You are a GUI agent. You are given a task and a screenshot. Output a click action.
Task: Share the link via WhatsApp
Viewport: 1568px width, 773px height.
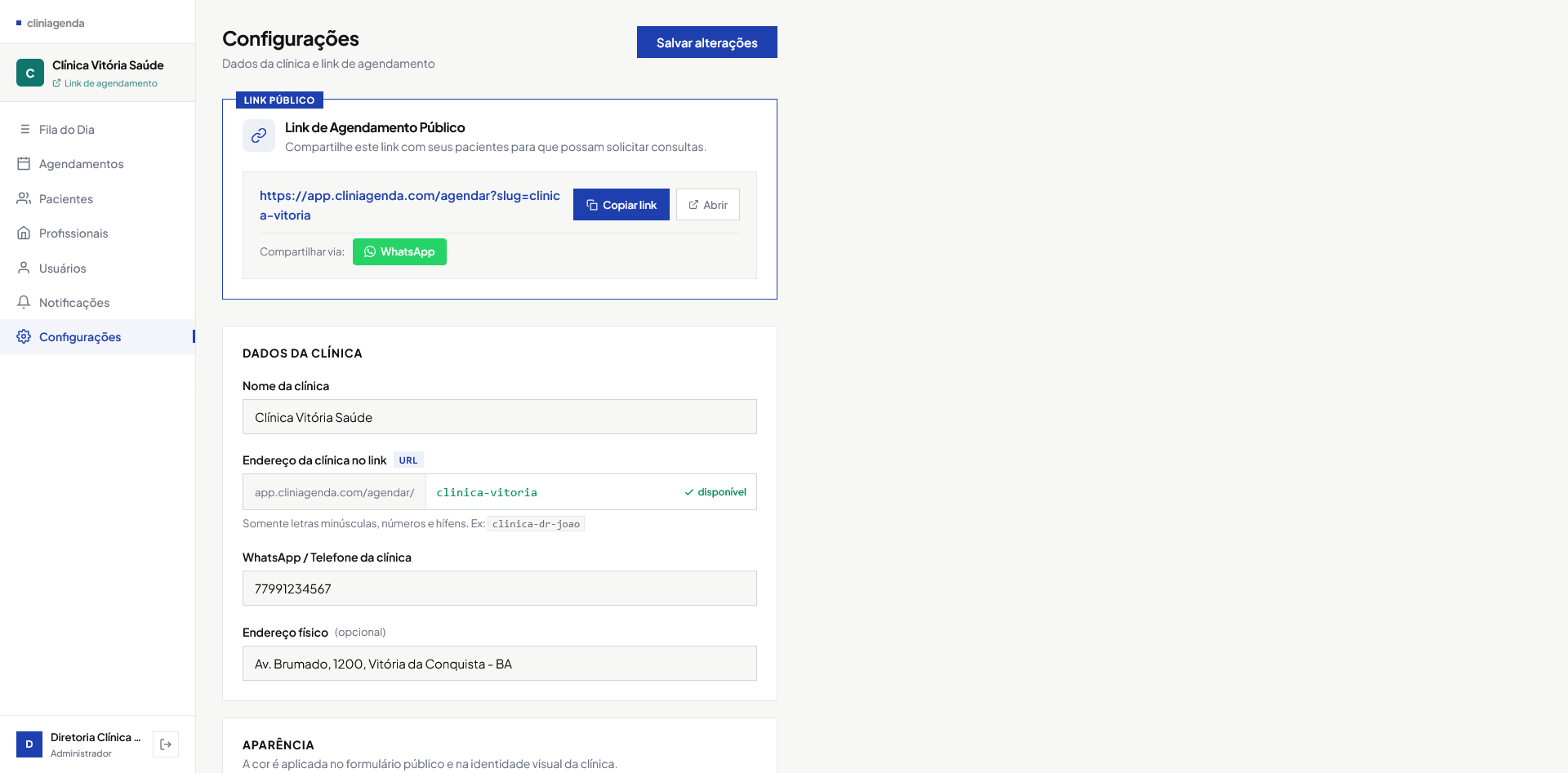coord(399,251)
